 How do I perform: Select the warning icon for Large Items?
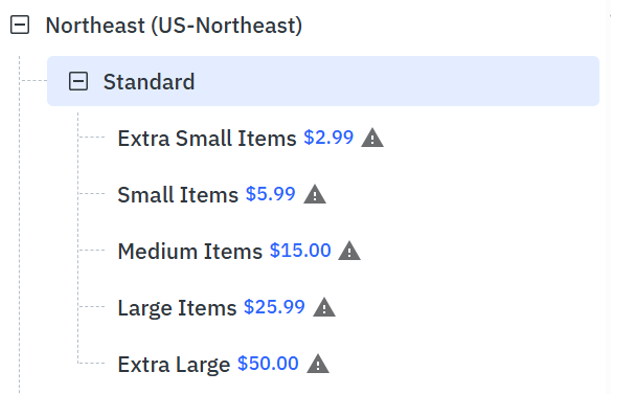324,307
